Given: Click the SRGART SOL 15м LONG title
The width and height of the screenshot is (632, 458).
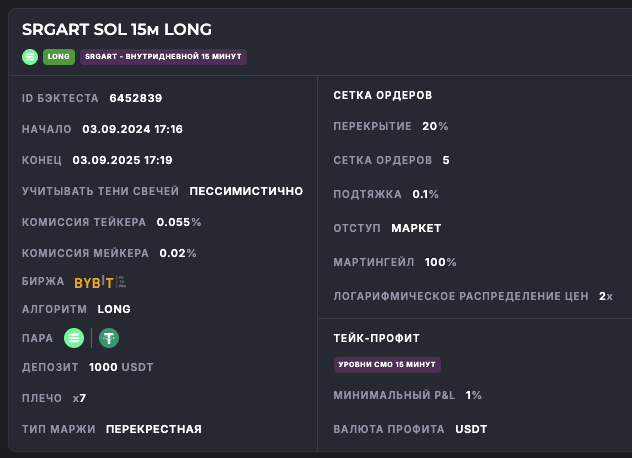Looking at the screenshot, I should 116,30.
